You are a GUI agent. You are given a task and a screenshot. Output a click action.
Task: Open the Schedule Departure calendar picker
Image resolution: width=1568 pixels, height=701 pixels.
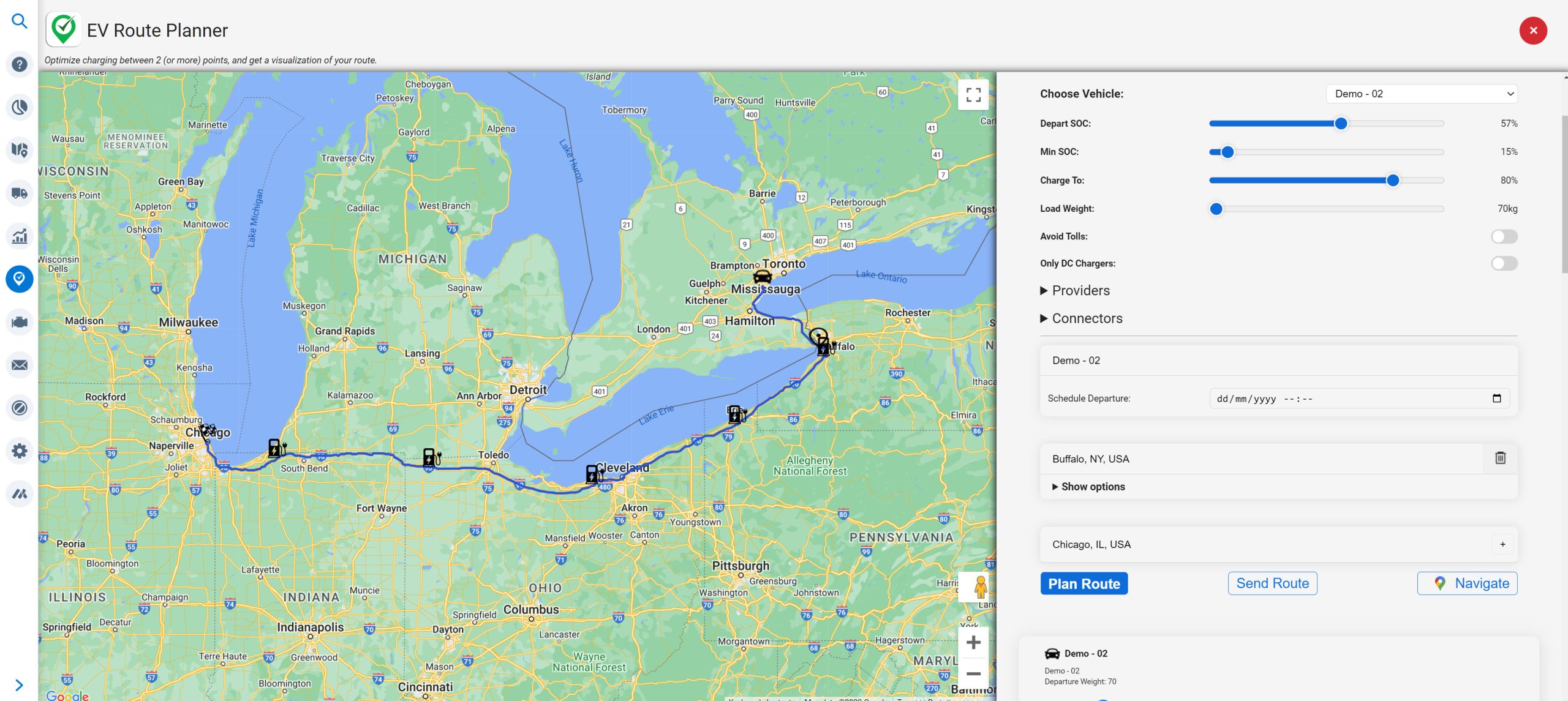pos(1497,399)
